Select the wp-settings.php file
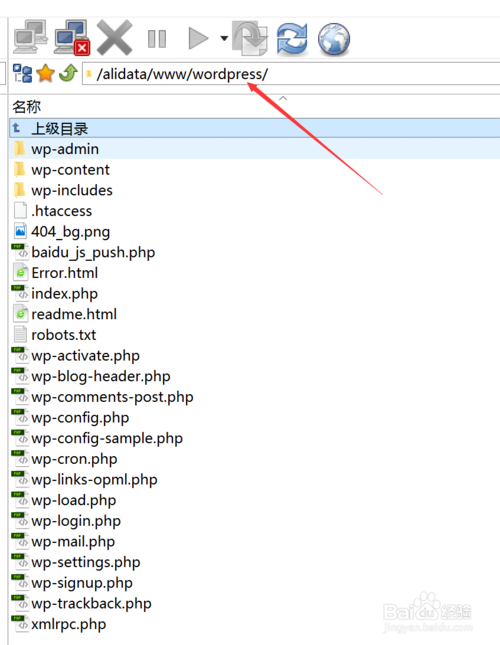Image resolution: width=500 pixels, height=645 pixels. coord(86,562)
